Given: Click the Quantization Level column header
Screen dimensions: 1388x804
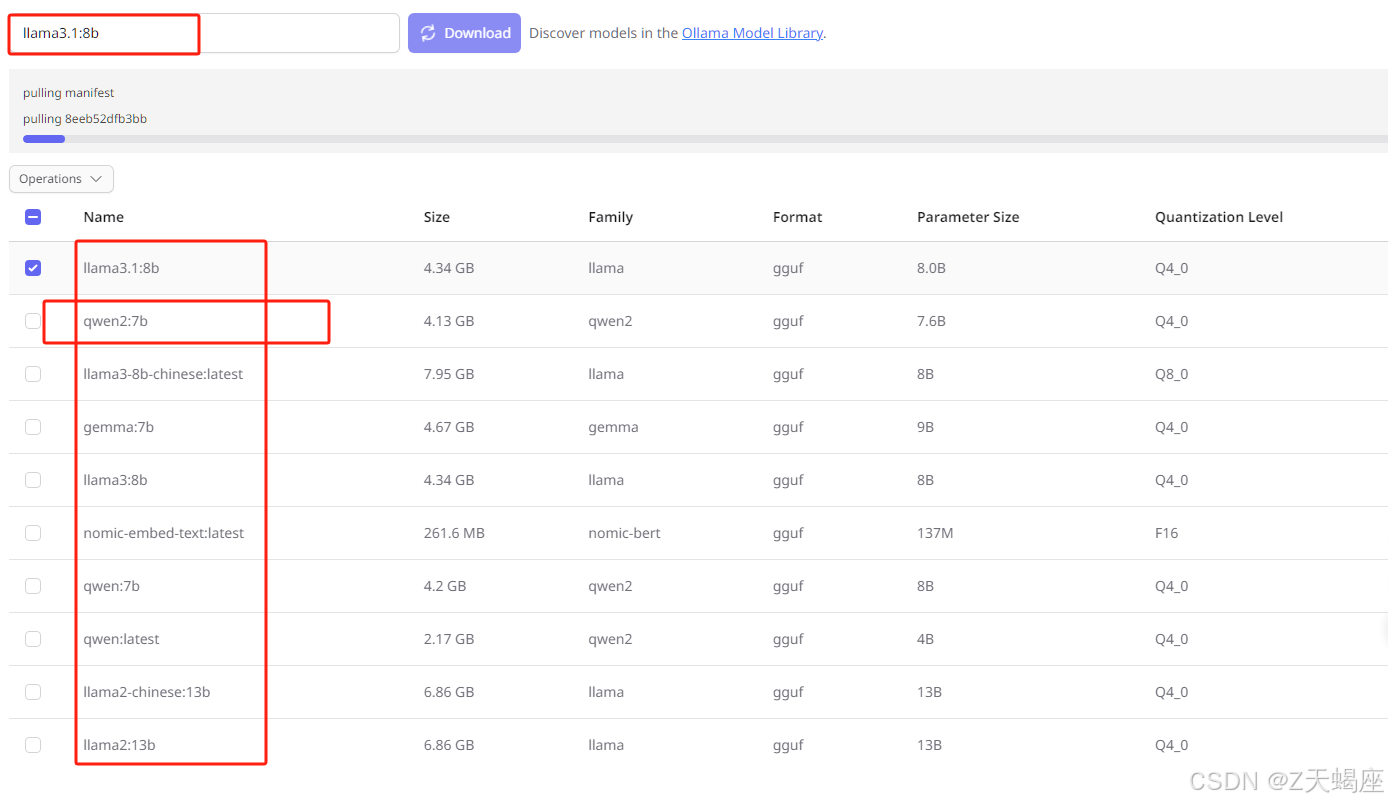Looking at the screenshot, I should pyautogui.click(x=1219, y=217).
